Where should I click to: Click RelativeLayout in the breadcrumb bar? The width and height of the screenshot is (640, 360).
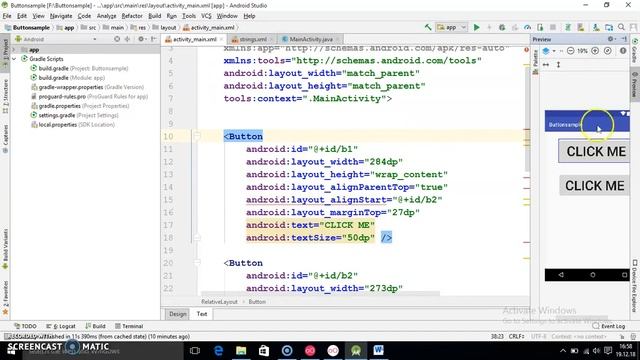pos(219,302)
